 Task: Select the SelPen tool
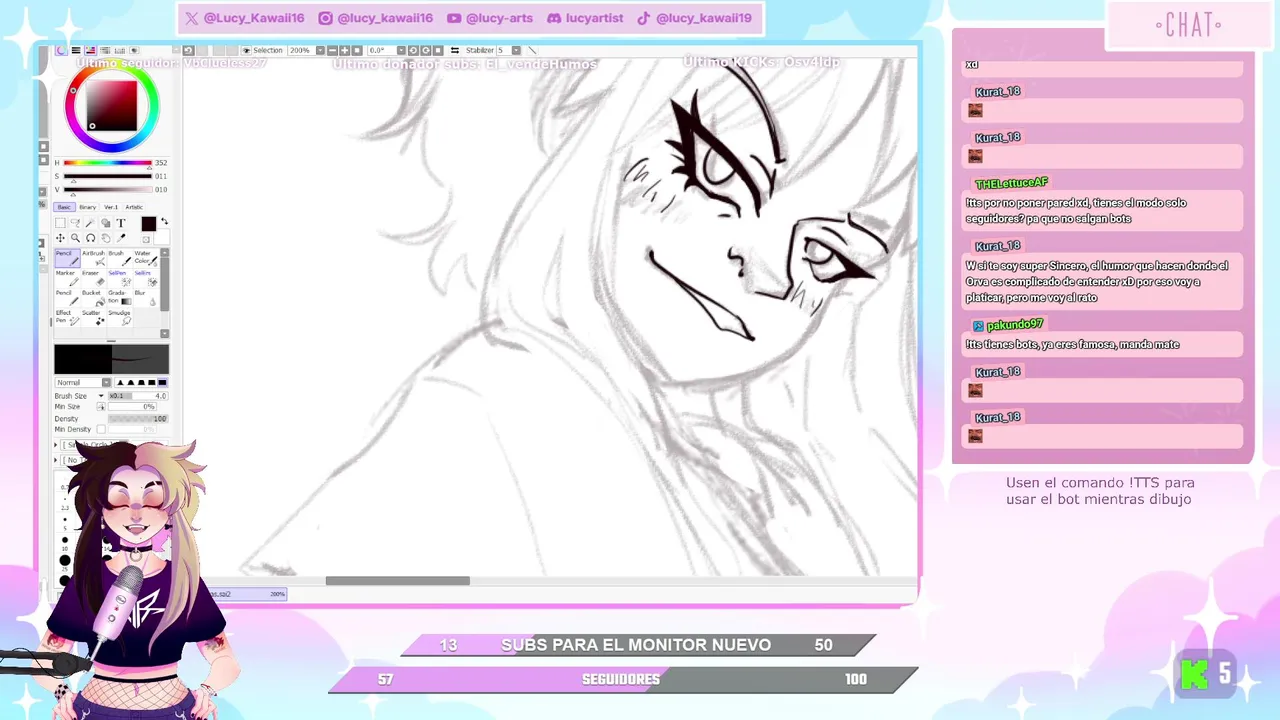[119, 280]
